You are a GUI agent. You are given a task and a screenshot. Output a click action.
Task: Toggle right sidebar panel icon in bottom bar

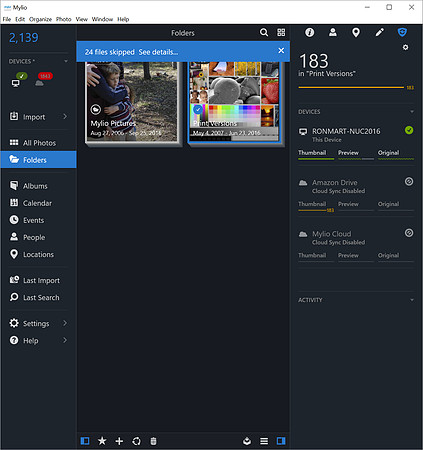281,441
